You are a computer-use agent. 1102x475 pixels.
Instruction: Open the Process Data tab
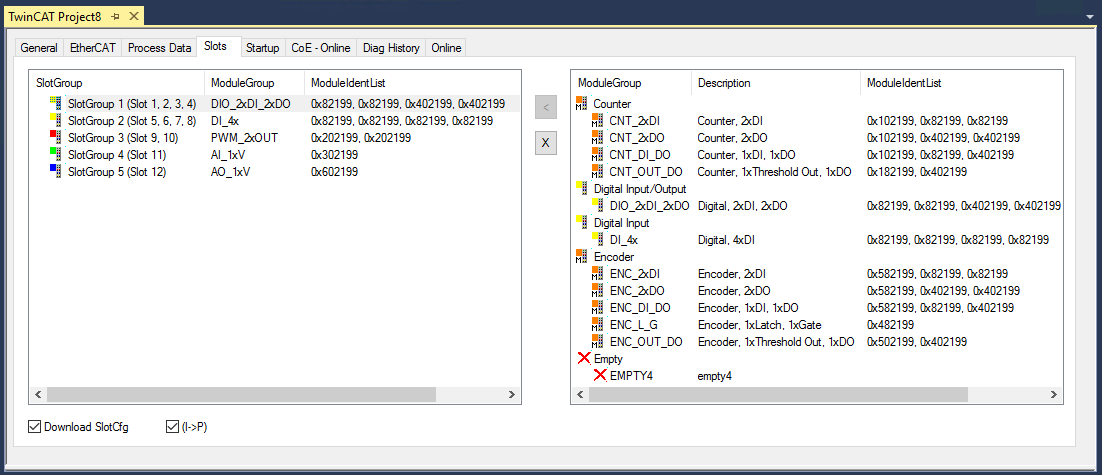click(160, 48)
